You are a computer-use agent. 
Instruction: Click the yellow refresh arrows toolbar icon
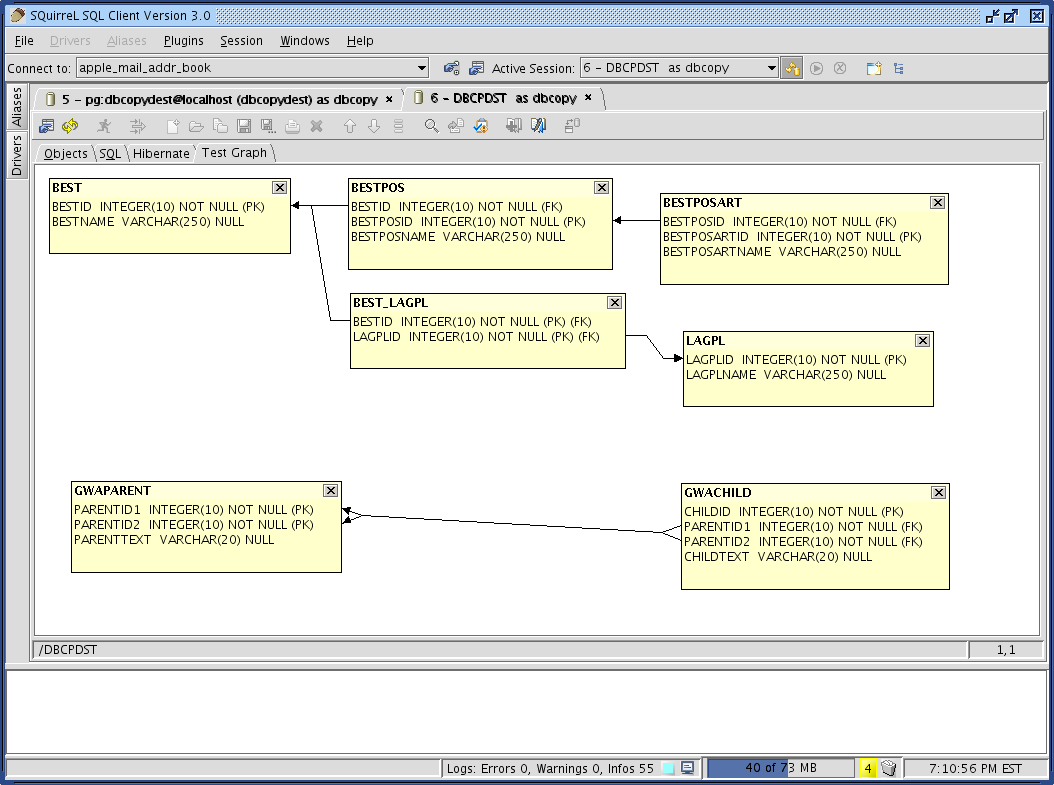point(70,126)
